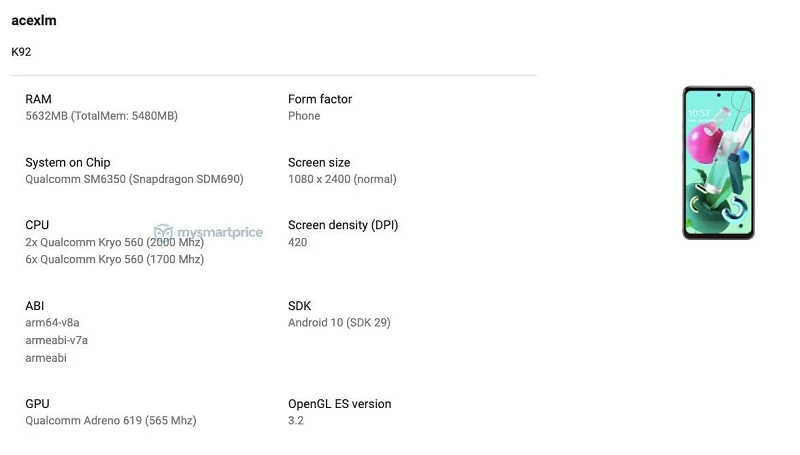Select the Phone form factor value
This screenshot has height=455, width=800.
pos(304,116)
